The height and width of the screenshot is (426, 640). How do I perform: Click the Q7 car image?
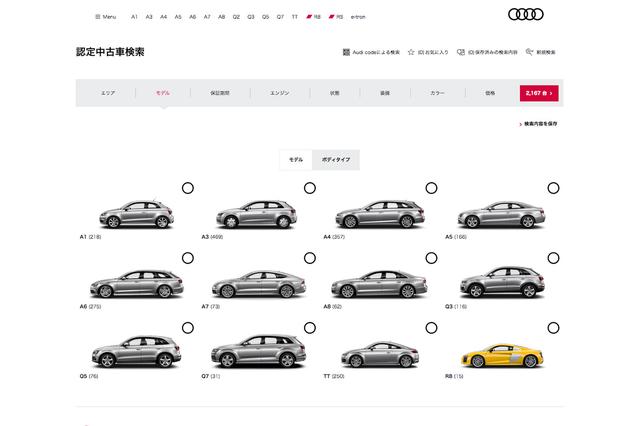point(258,351)
